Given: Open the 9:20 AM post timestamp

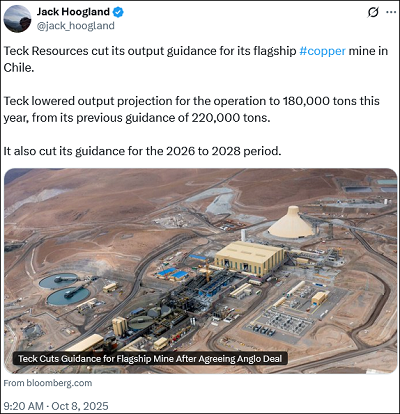Looking at the screenshot, I should tap(23, 406).
